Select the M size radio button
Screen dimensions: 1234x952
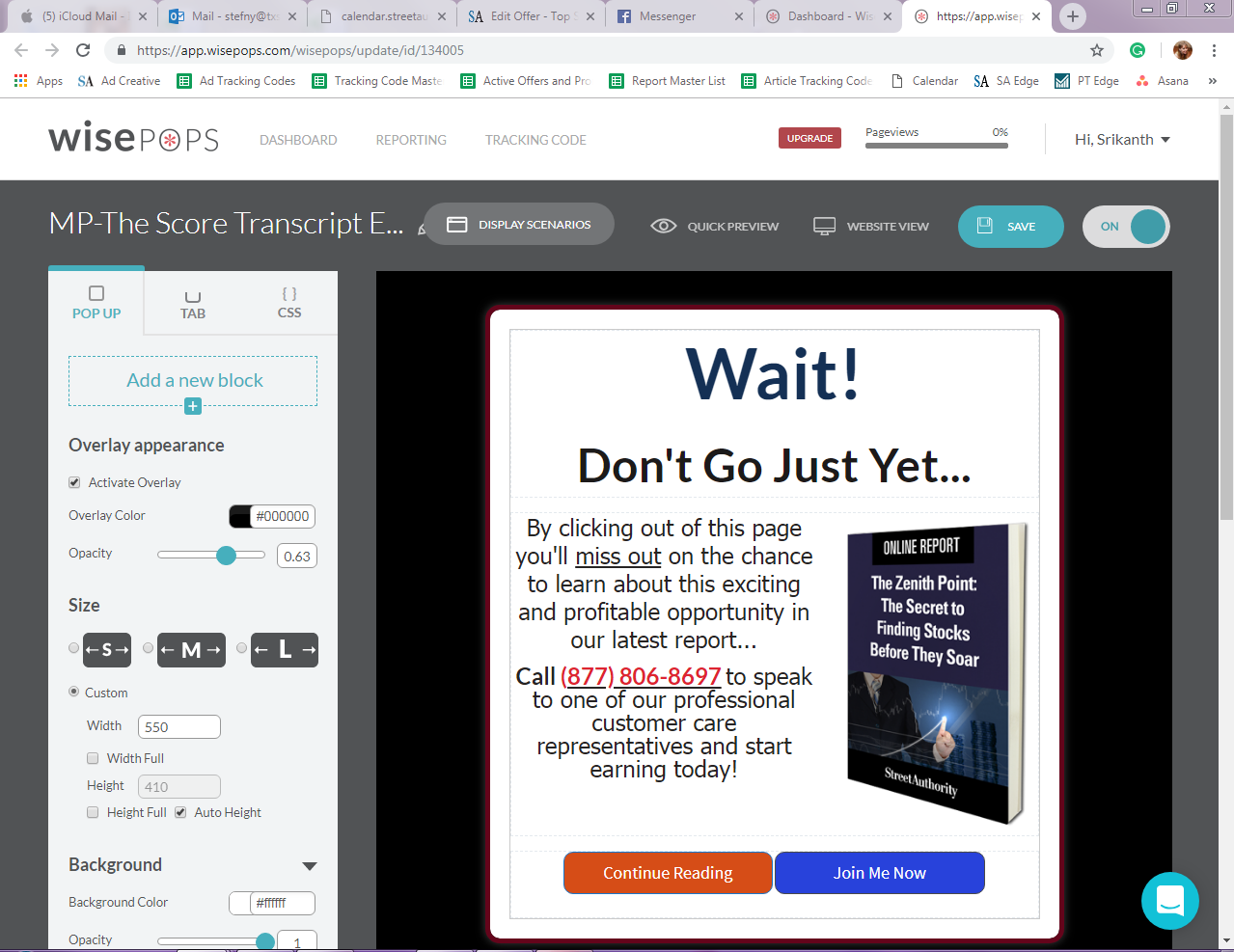click(148, 648)
